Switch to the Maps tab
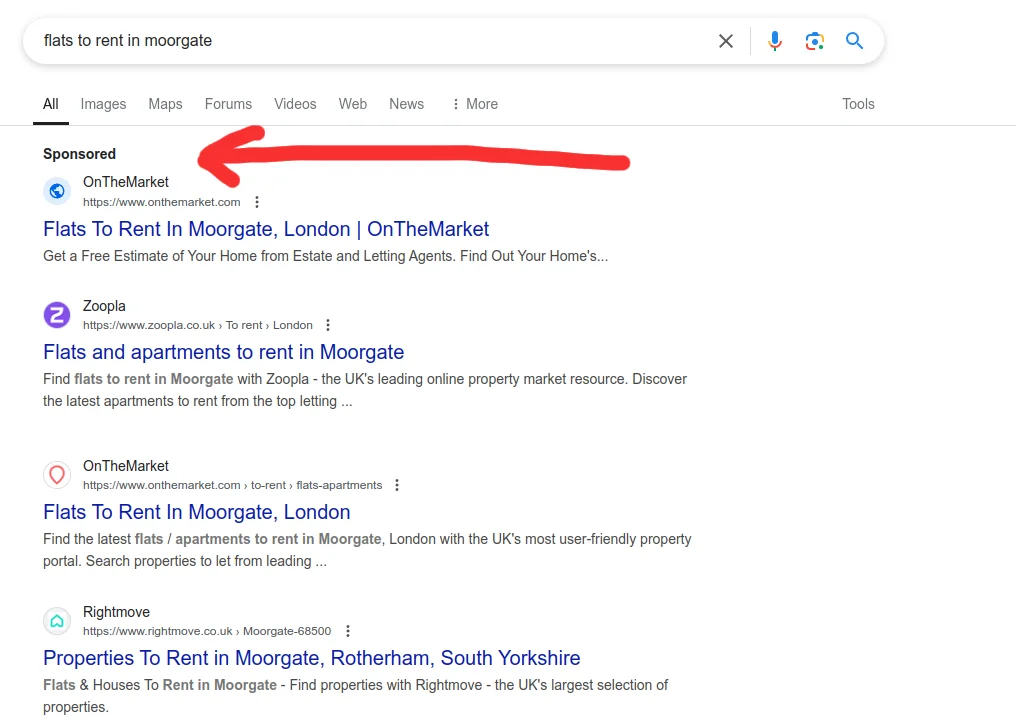The image size is (1016, 724). coord(165,104)
